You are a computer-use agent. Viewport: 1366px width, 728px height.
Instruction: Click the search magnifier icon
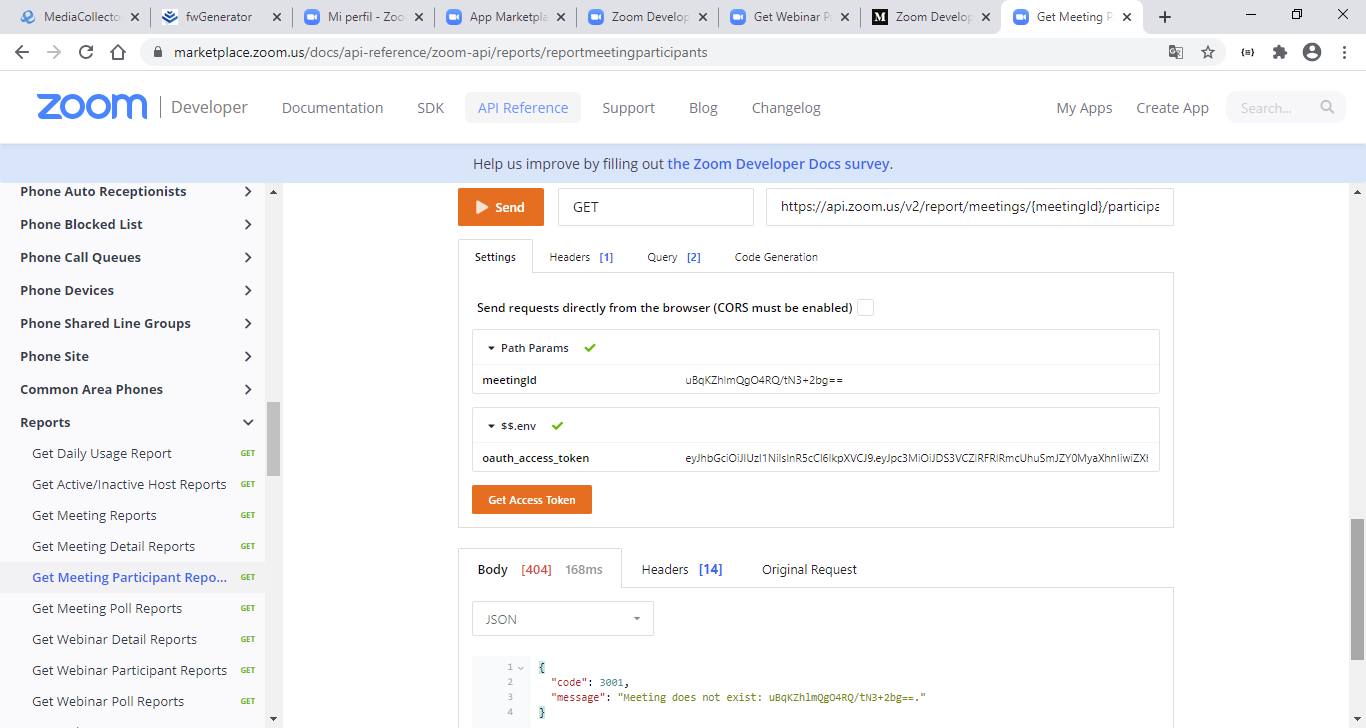pyautogui.click(x=1327, y=107)
